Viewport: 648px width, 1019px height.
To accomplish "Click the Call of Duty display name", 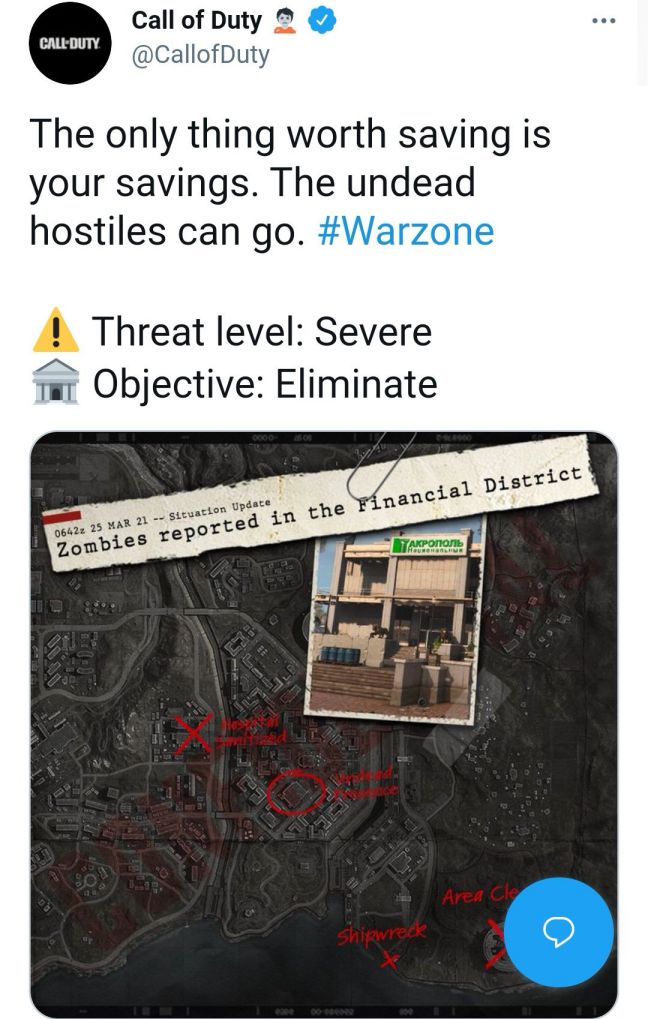I will (x=196, y=20).
